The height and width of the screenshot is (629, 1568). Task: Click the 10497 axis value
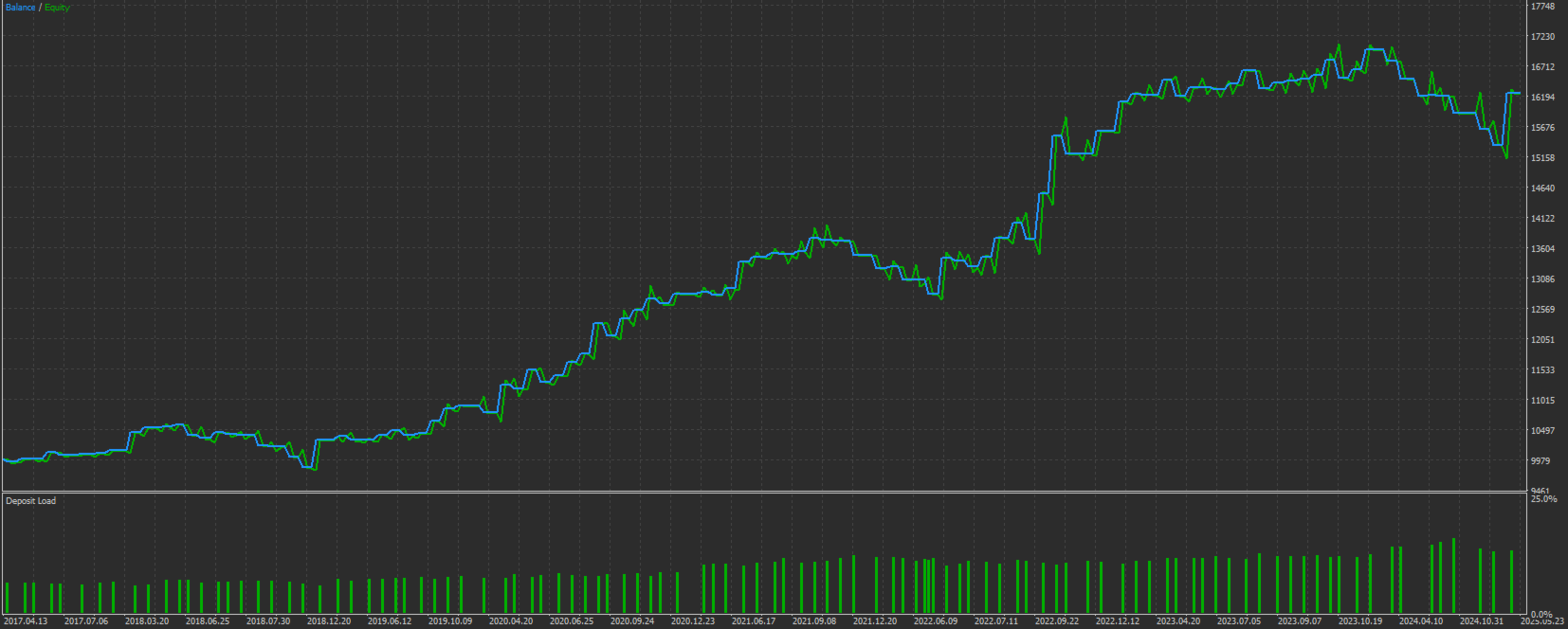(x=1542, y=431)
